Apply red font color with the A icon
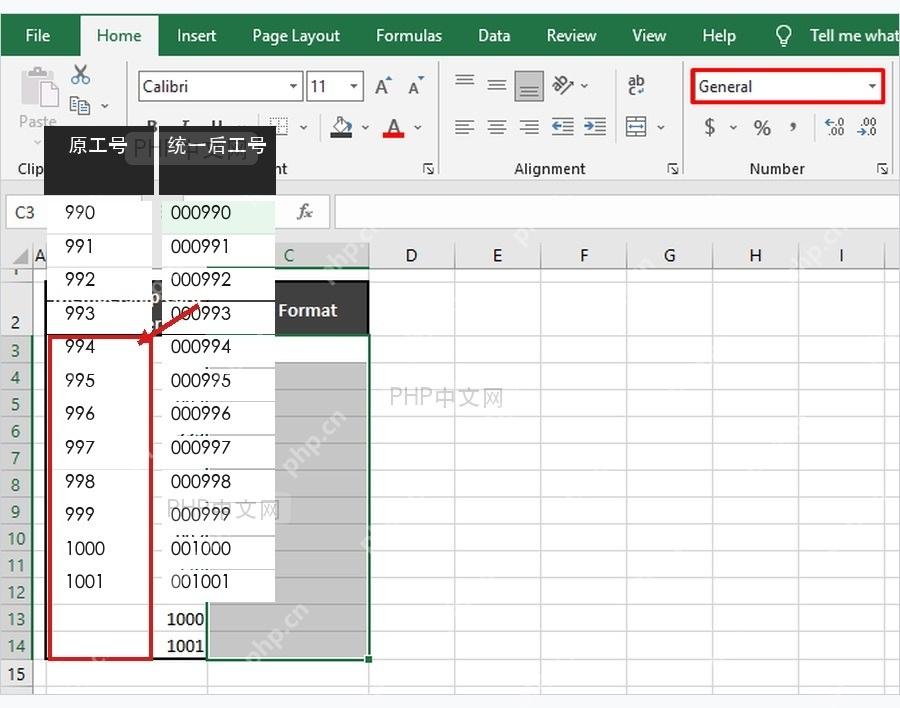900x708 pixels. [x=393, y=127]
